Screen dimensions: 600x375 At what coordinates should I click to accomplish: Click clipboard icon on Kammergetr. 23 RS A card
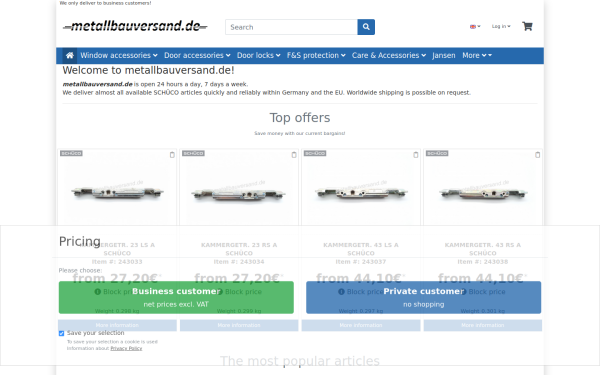pos(294,155)
